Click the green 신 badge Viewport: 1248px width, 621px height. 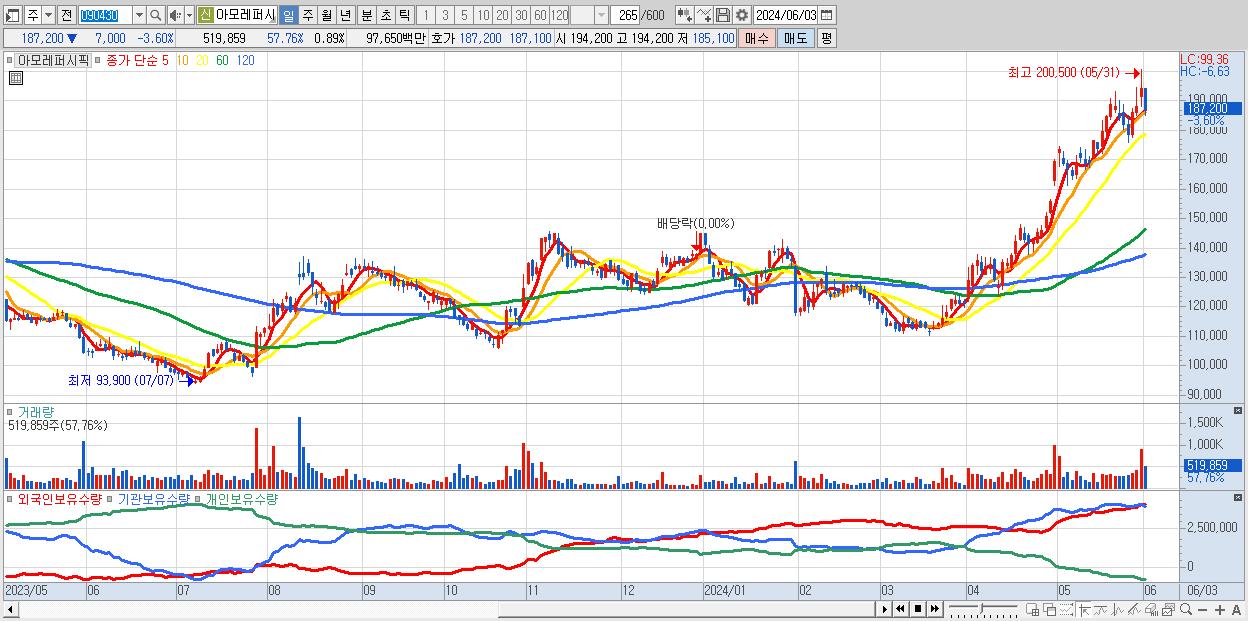click(205, 15)
